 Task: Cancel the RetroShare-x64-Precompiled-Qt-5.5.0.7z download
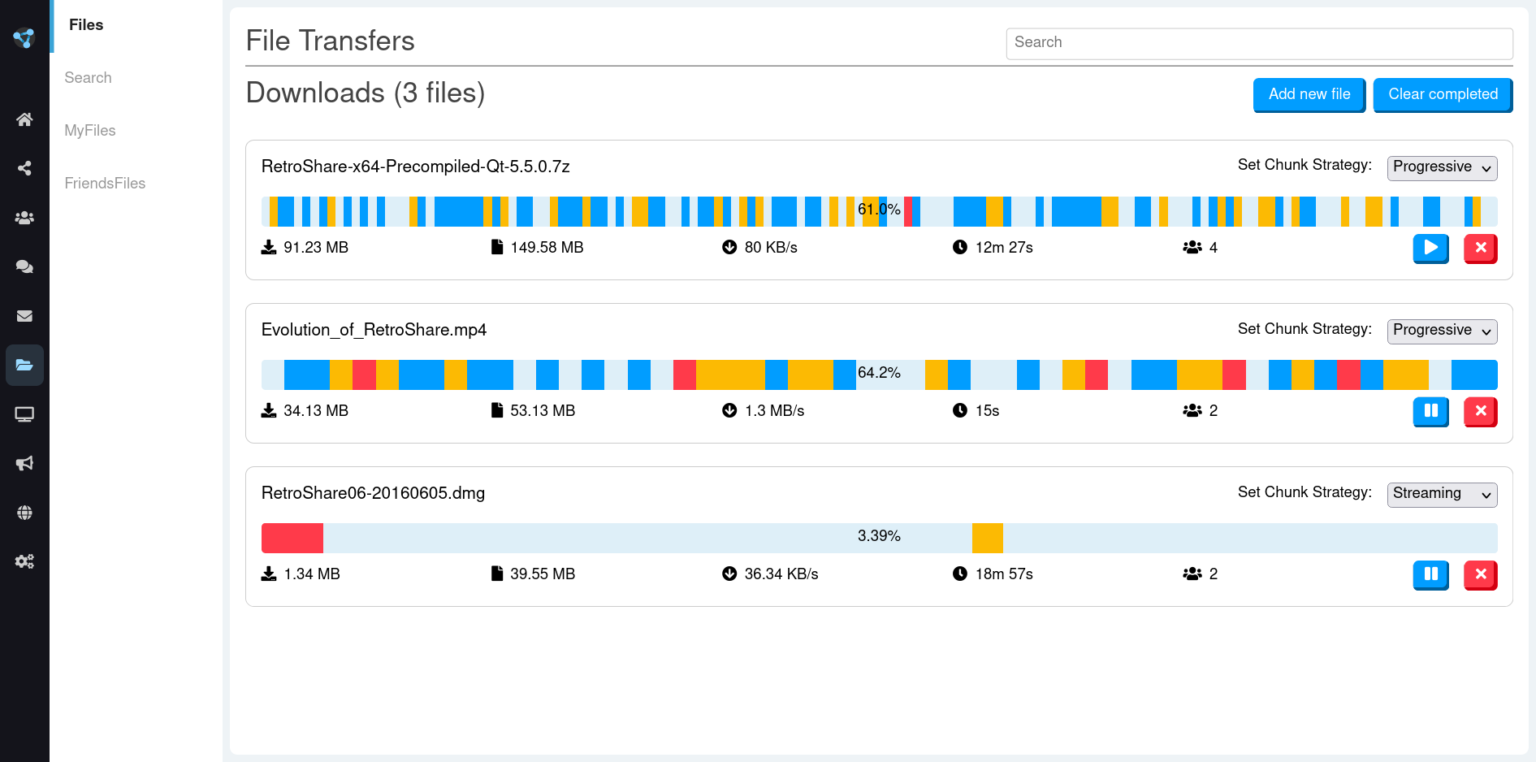pyautogui.click(x=1481, y=247)
